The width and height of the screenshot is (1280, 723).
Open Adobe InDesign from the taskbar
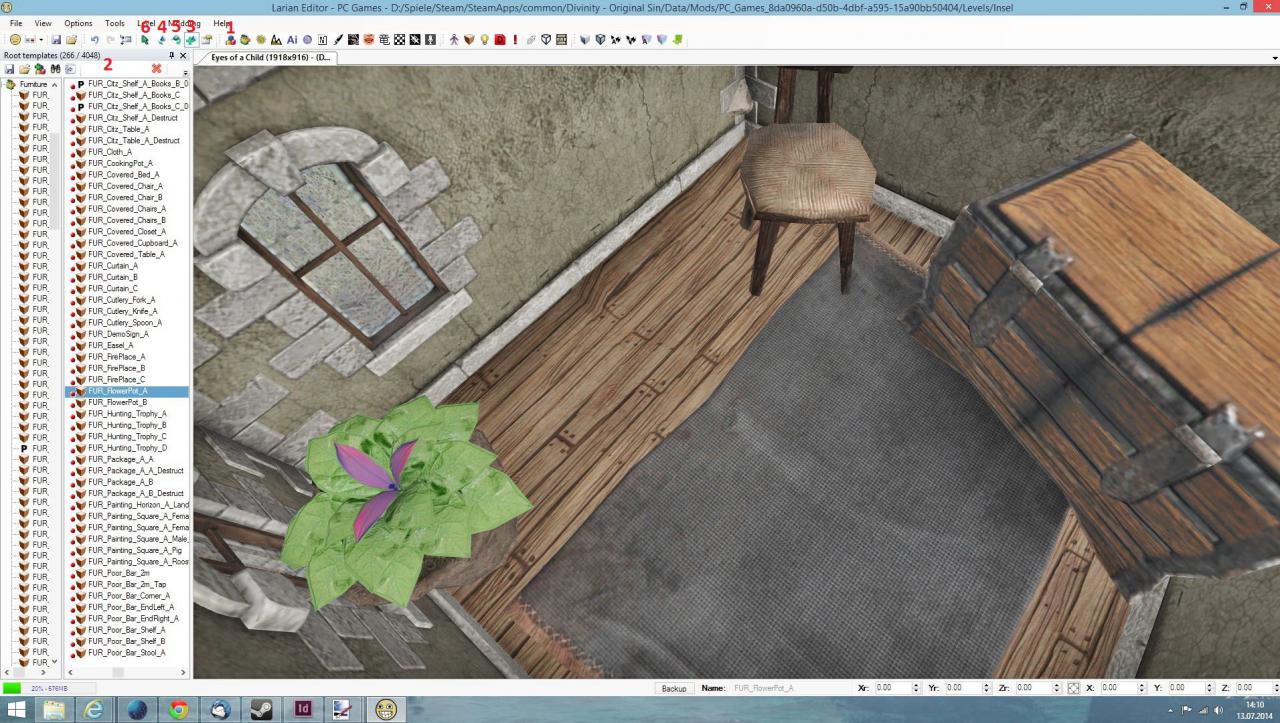tap(304, 709)
